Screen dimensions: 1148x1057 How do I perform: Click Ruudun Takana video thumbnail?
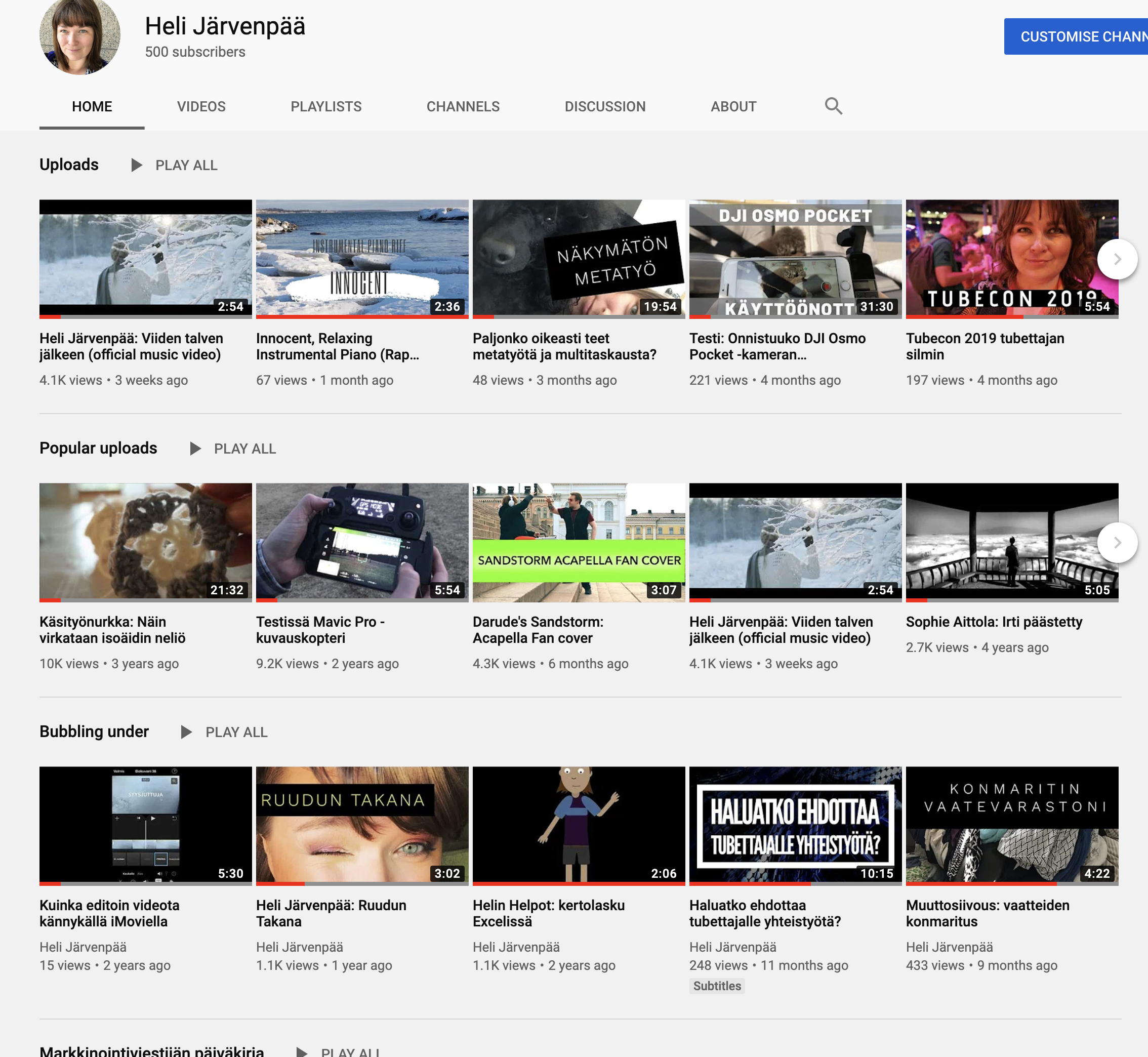(x=361, y=825)
